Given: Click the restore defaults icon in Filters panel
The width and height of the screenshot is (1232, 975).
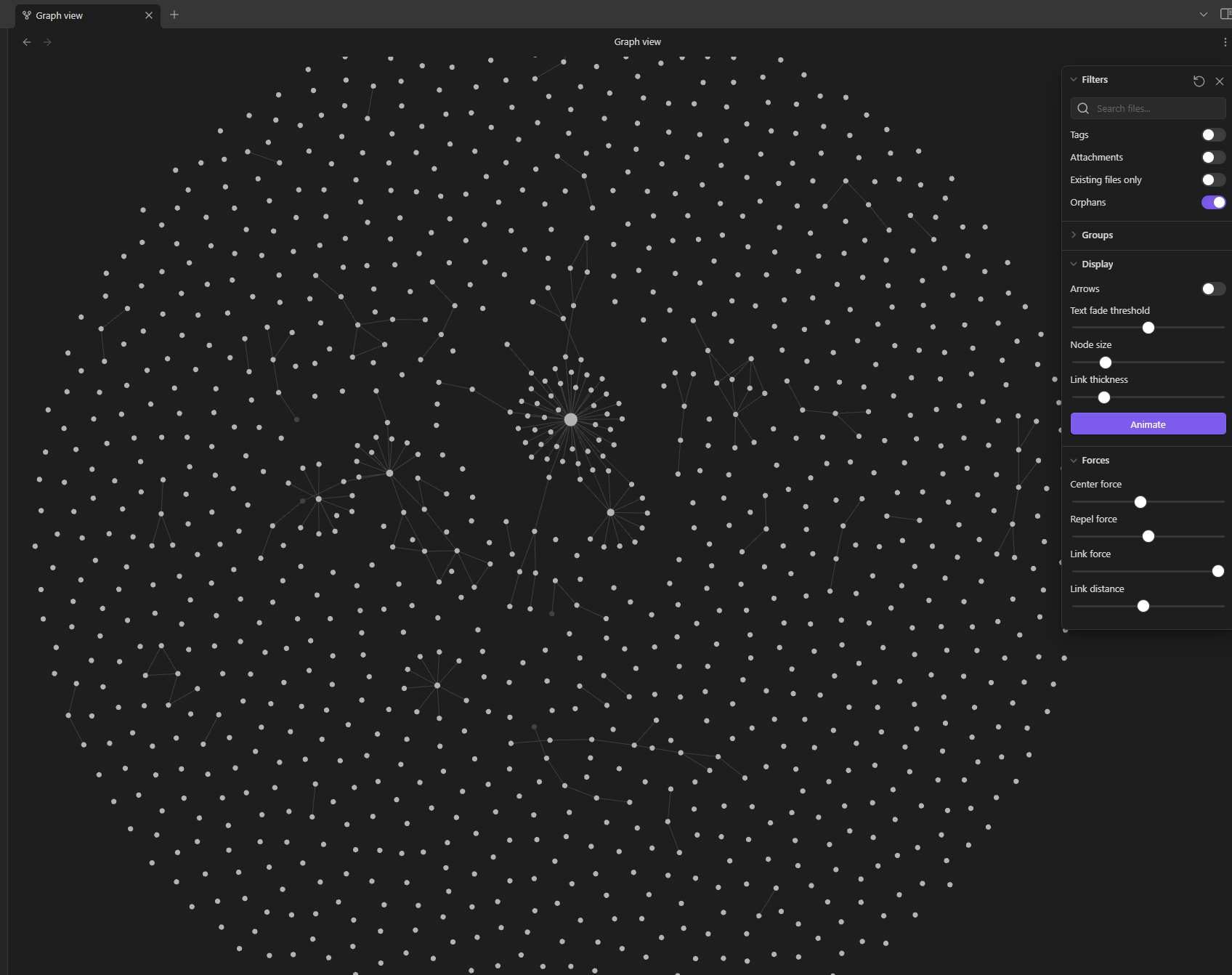Looking at the screenshot, I should (x=1199, y=81).
